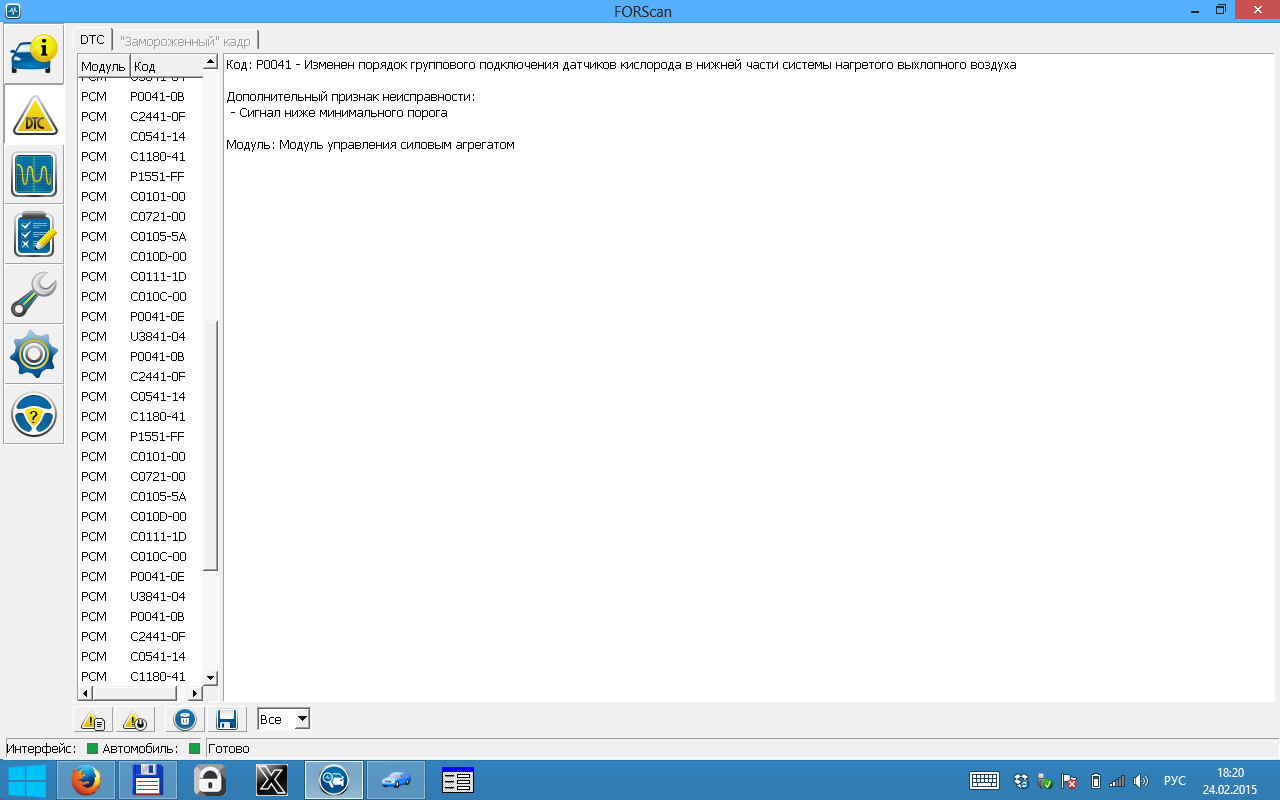Screen dimensions: 1280x800
Task: Click 'Модуль: Модуль управления силовым агрегатом' line
Action: 370,145
